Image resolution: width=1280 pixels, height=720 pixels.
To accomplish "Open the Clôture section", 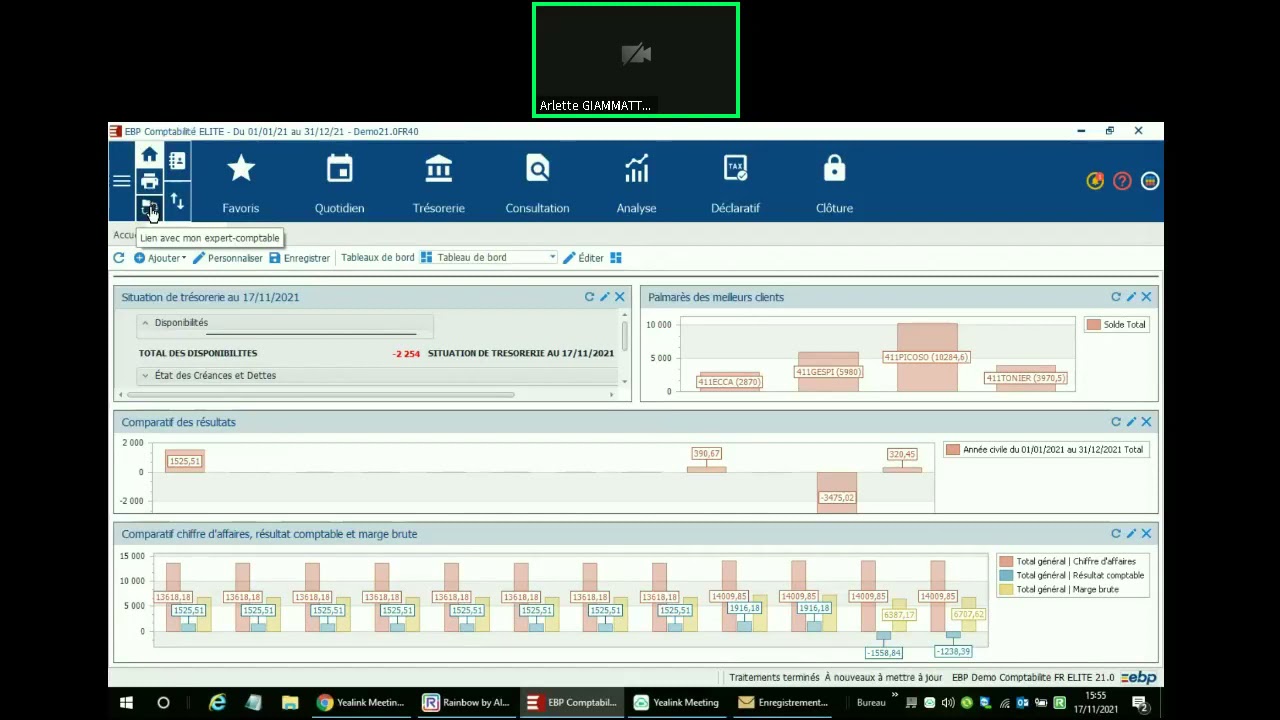I will [834, 184].
